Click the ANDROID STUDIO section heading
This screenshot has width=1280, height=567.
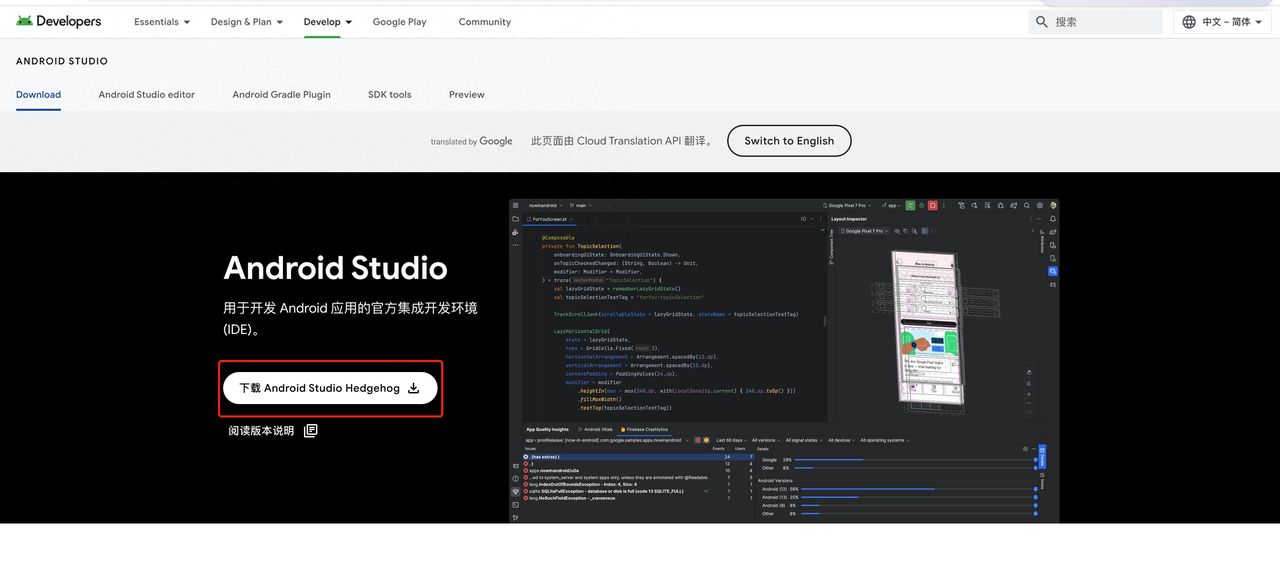click(x=62, y=61)
